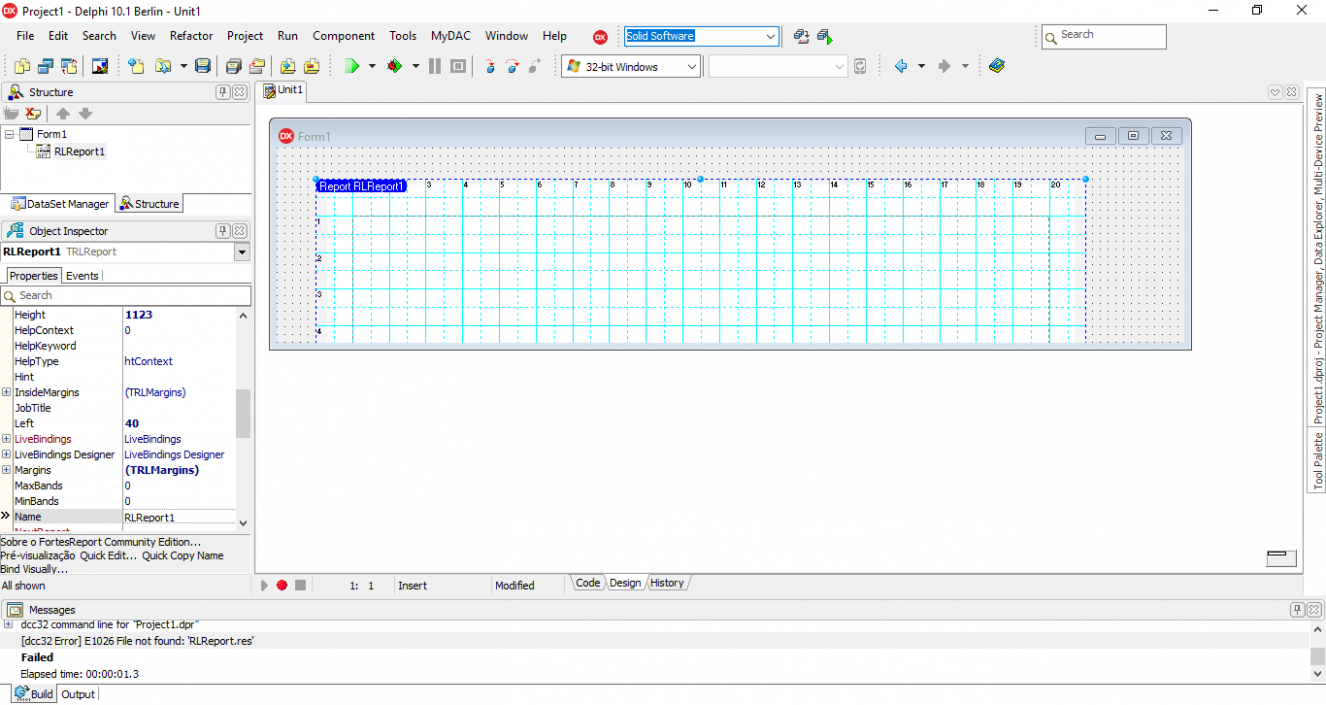The height and width of the screenshot is (705, 1326).
Task: Click the Pause program control
Action: [434, 66]
